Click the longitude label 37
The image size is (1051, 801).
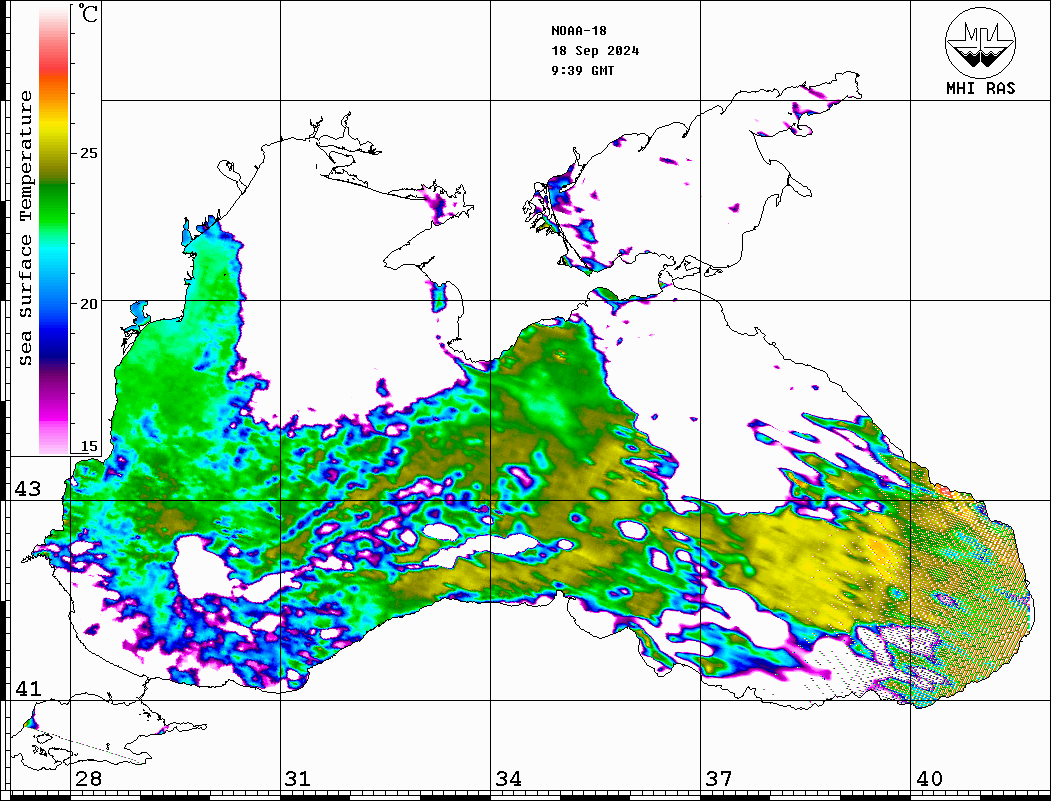click(719, 778)
